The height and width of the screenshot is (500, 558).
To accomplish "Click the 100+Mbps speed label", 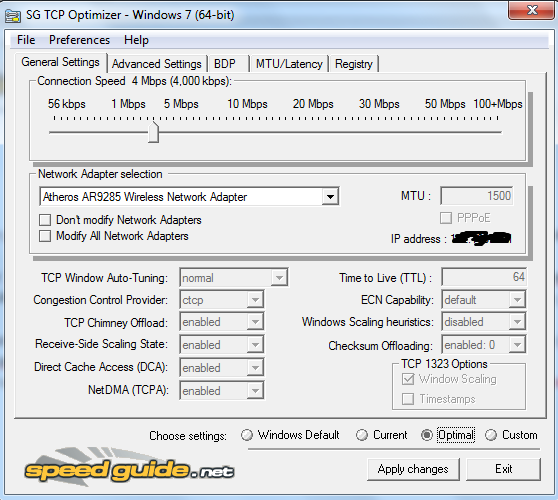I will 498,104.
